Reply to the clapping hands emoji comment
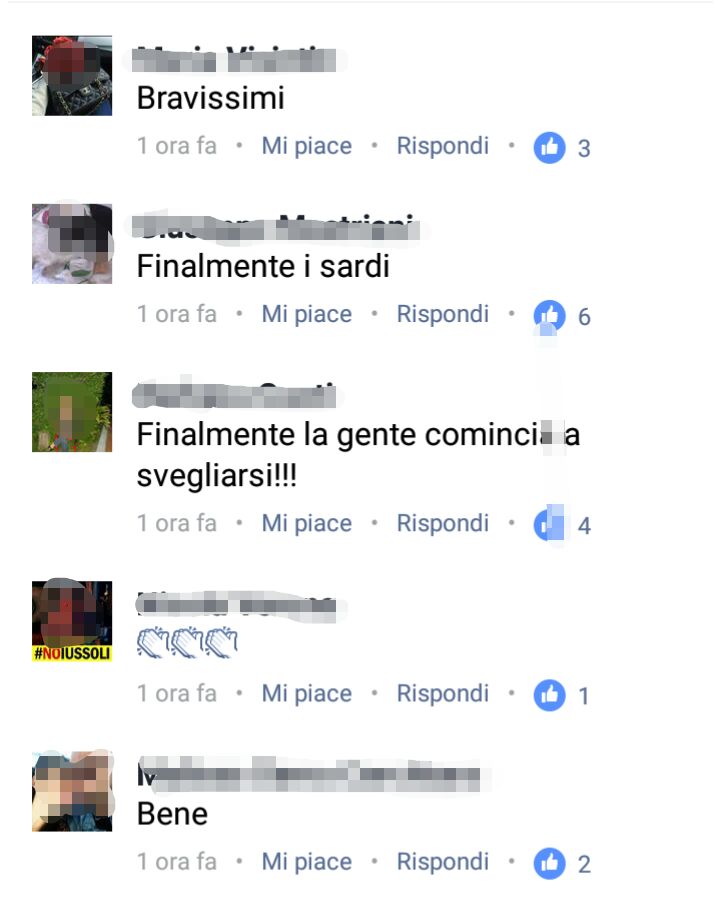This screenshot has height=907, width=716. click(442, 694)
